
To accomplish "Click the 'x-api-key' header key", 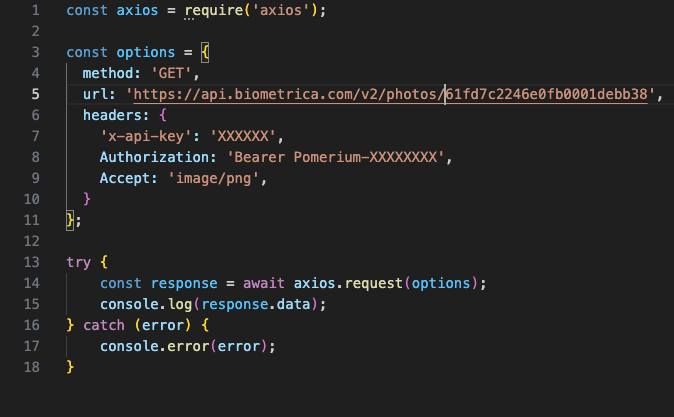I will [146, 136].
